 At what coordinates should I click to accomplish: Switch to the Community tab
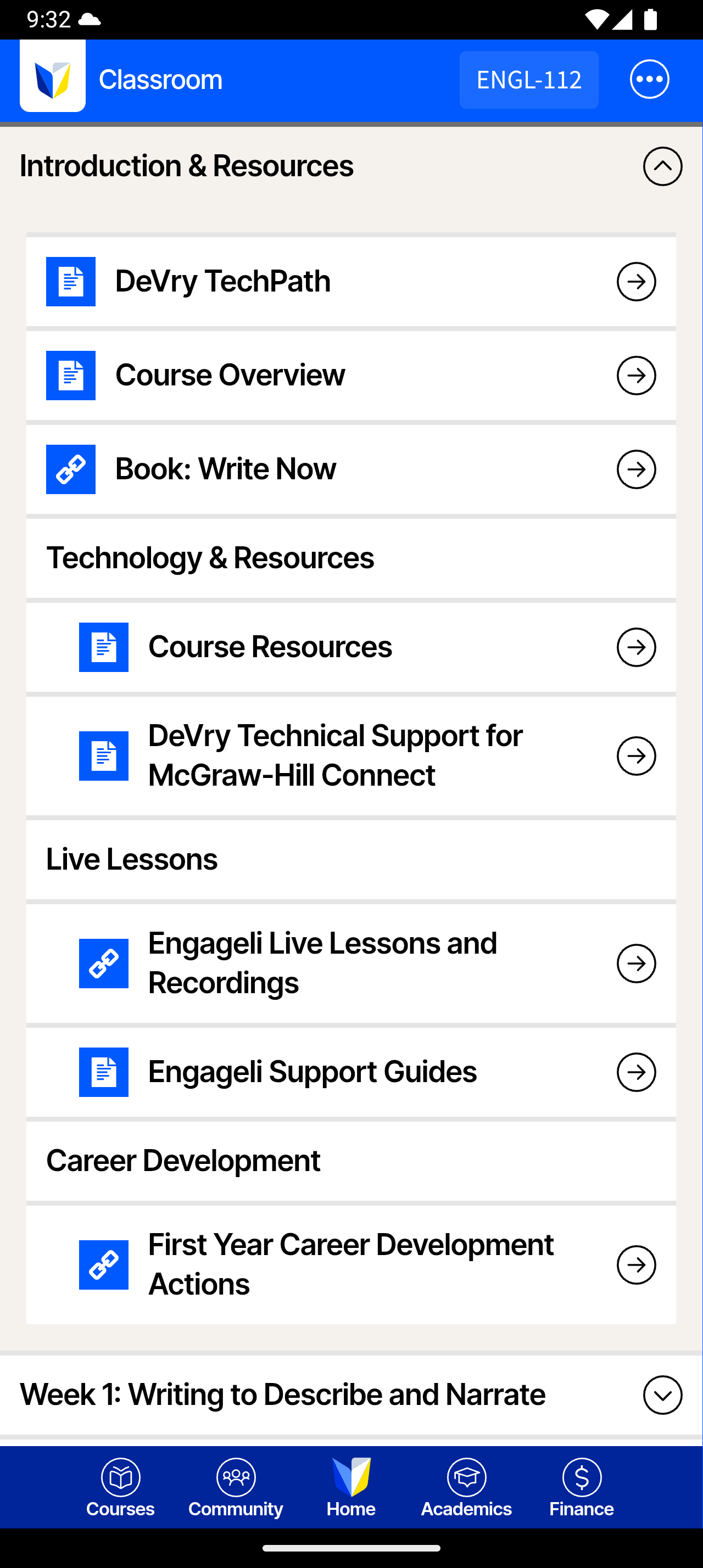click(236, 1487)
